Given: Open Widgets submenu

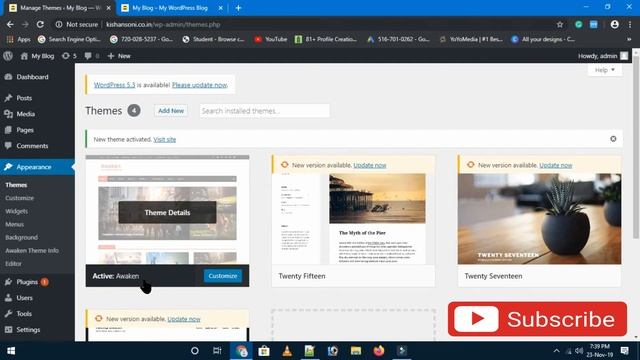Looking at the screenshot, I should [x=17, y=211].
